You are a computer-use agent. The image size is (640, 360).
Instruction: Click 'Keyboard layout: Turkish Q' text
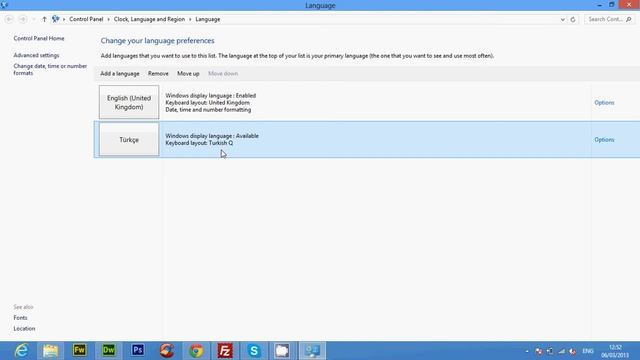coord(199,143)
